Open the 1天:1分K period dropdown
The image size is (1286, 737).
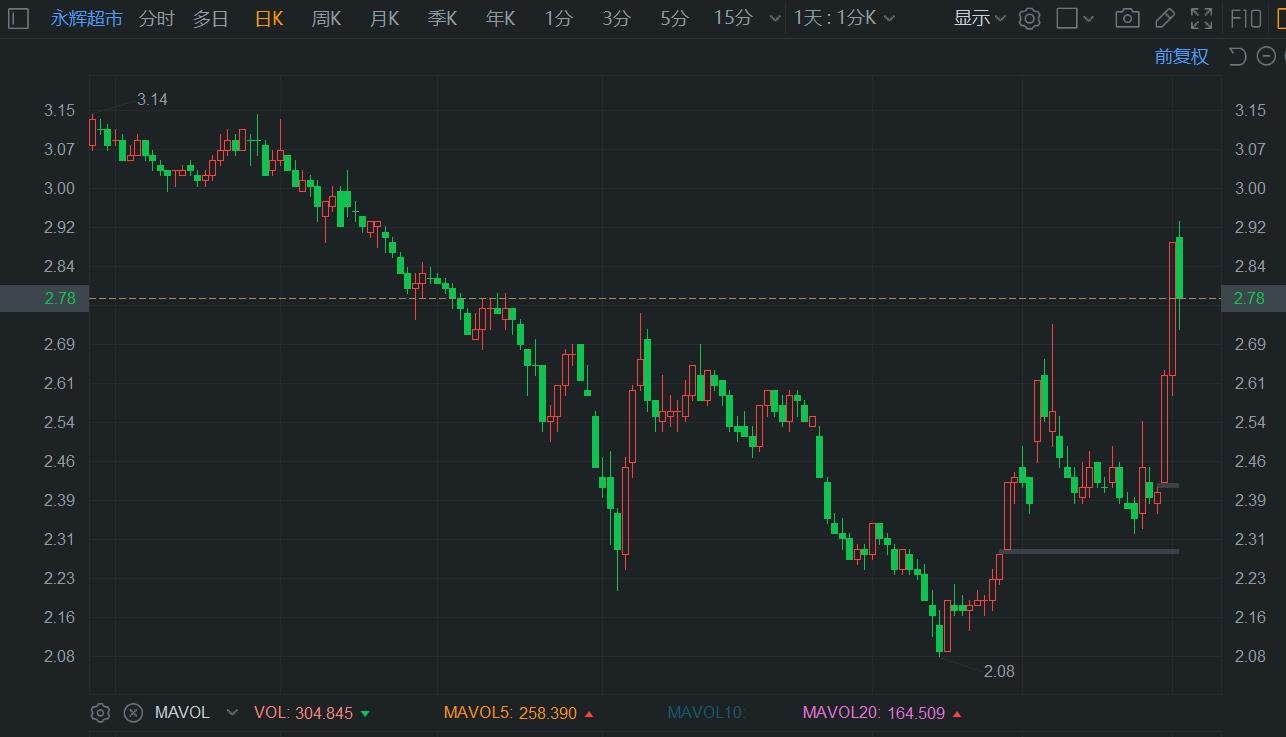tap(844, 18)
